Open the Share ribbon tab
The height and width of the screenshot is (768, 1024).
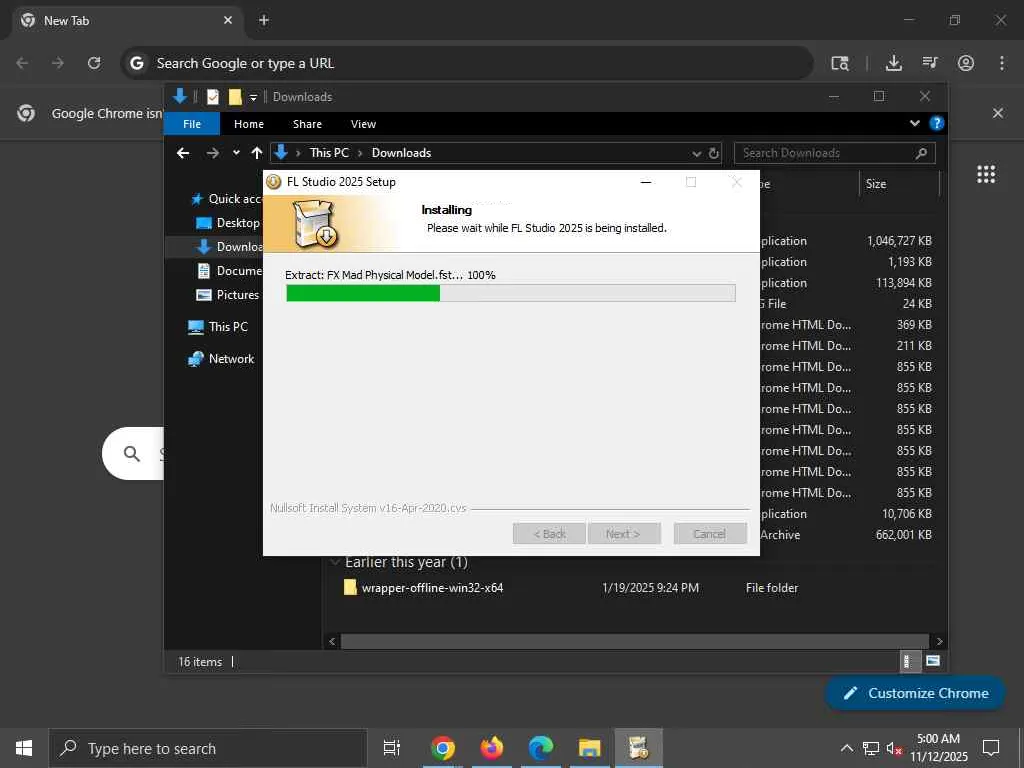(307, 124)
